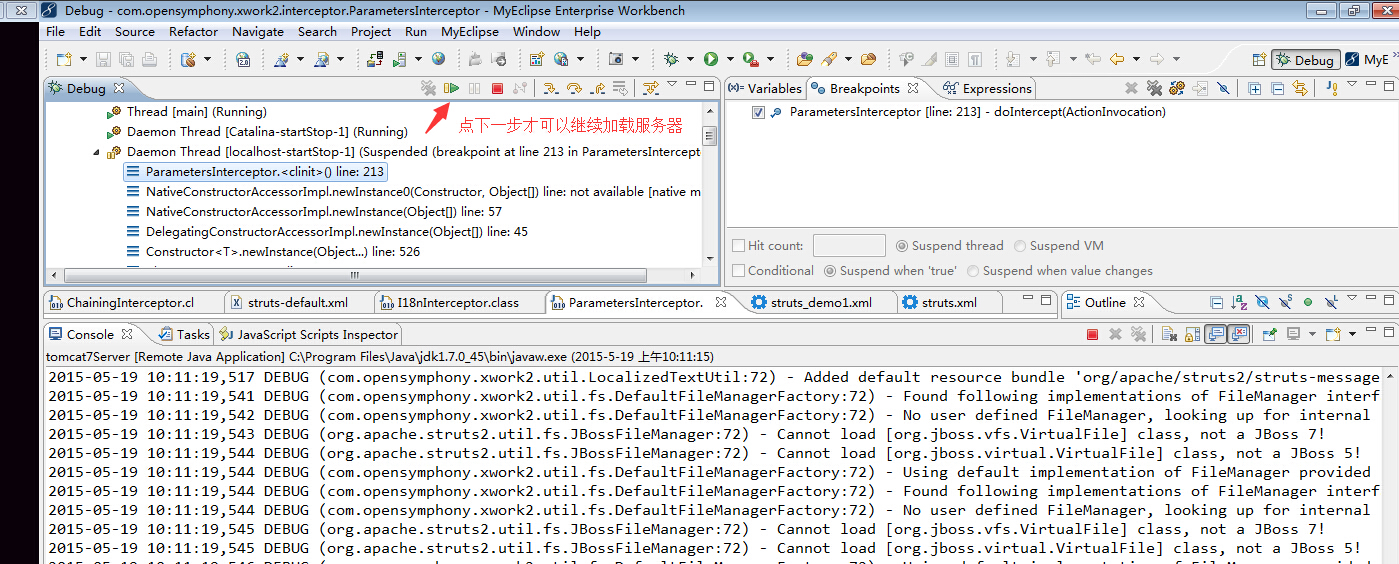The width and height of the screenshot is (1399, 564).
Task: Click the Step Return icon
Action: 597,89
